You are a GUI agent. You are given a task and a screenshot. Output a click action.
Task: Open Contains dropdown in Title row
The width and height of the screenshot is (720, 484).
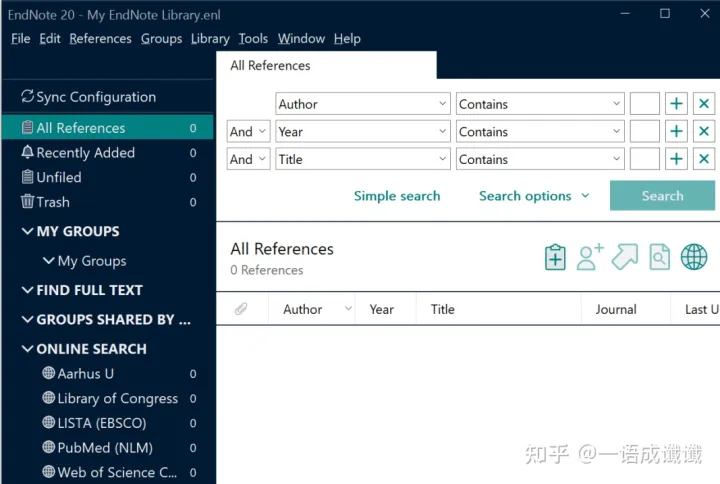[540, 159]
